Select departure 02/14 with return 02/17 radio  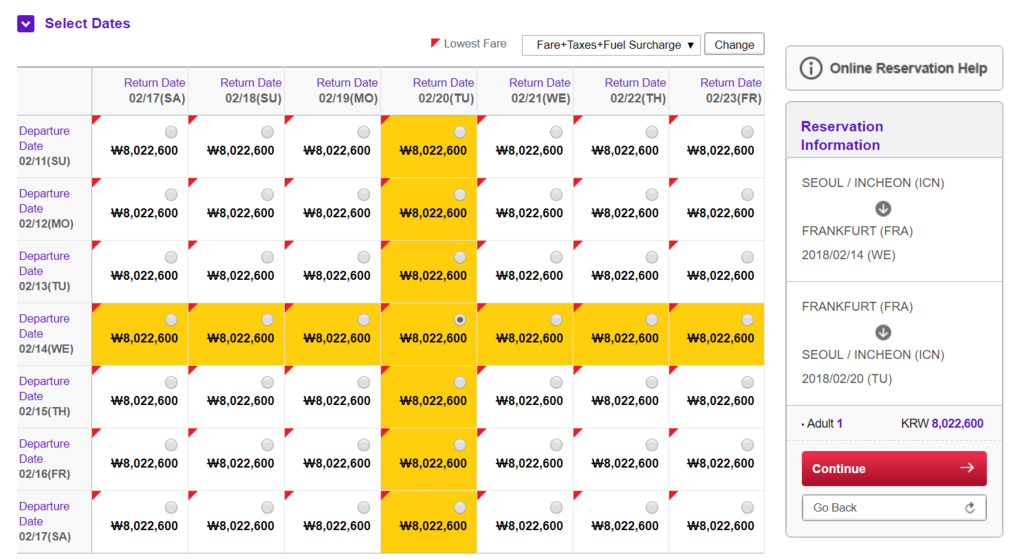tap(171, 320)
